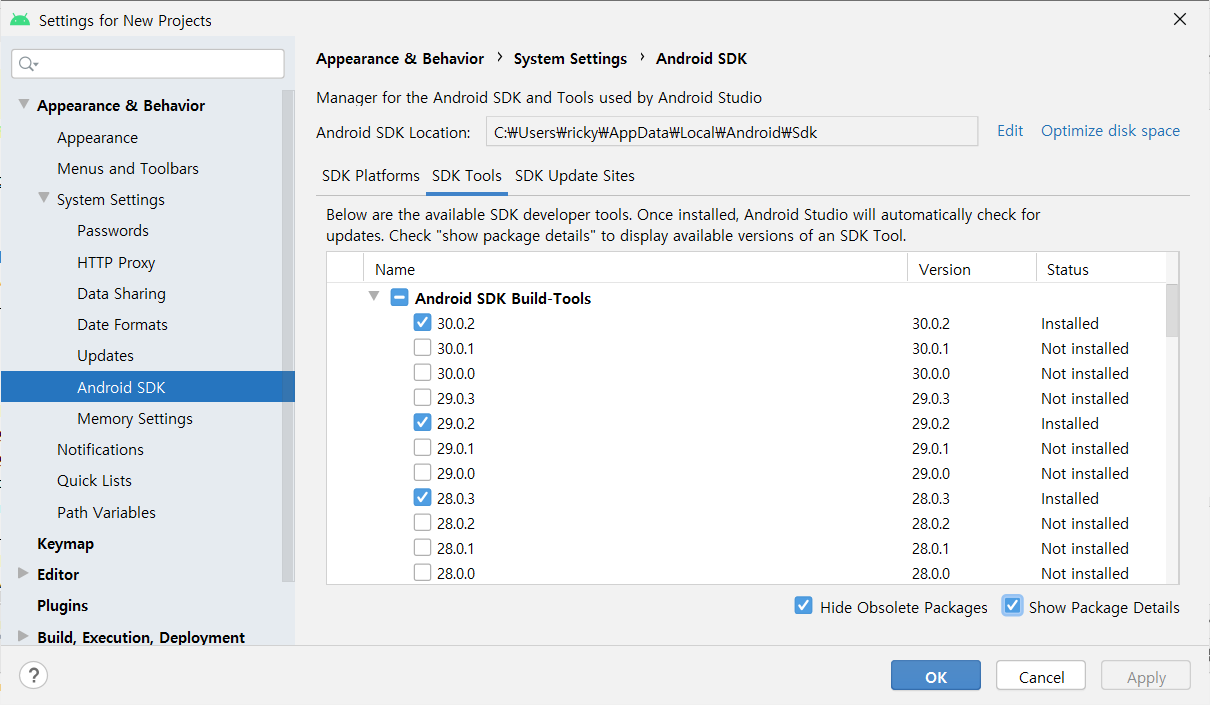The image size is (1210, 705).
Task: Open Path Variables settings
Action: click(106, 512)
